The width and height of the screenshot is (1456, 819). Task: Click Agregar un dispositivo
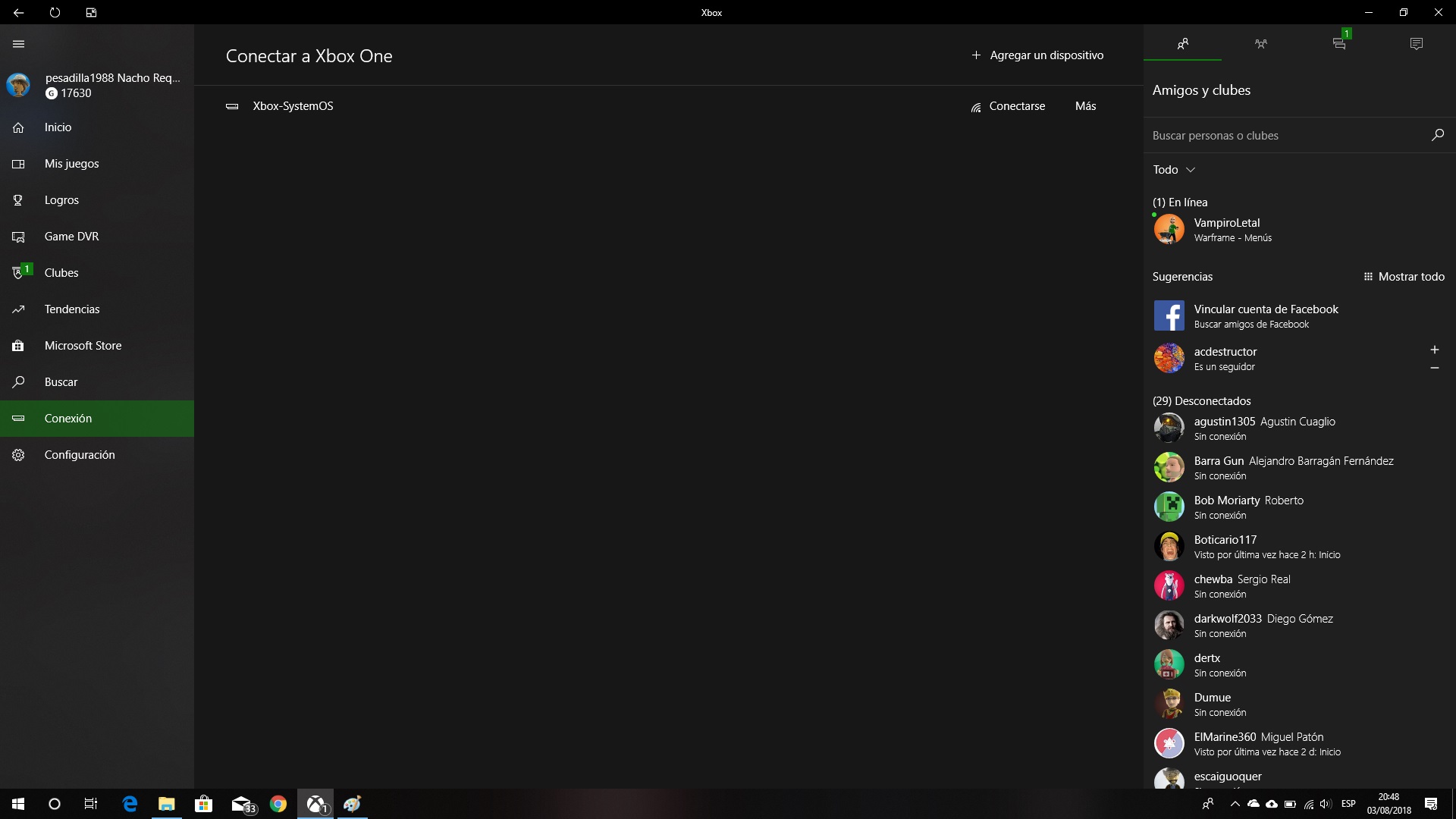pos(1037,55)
